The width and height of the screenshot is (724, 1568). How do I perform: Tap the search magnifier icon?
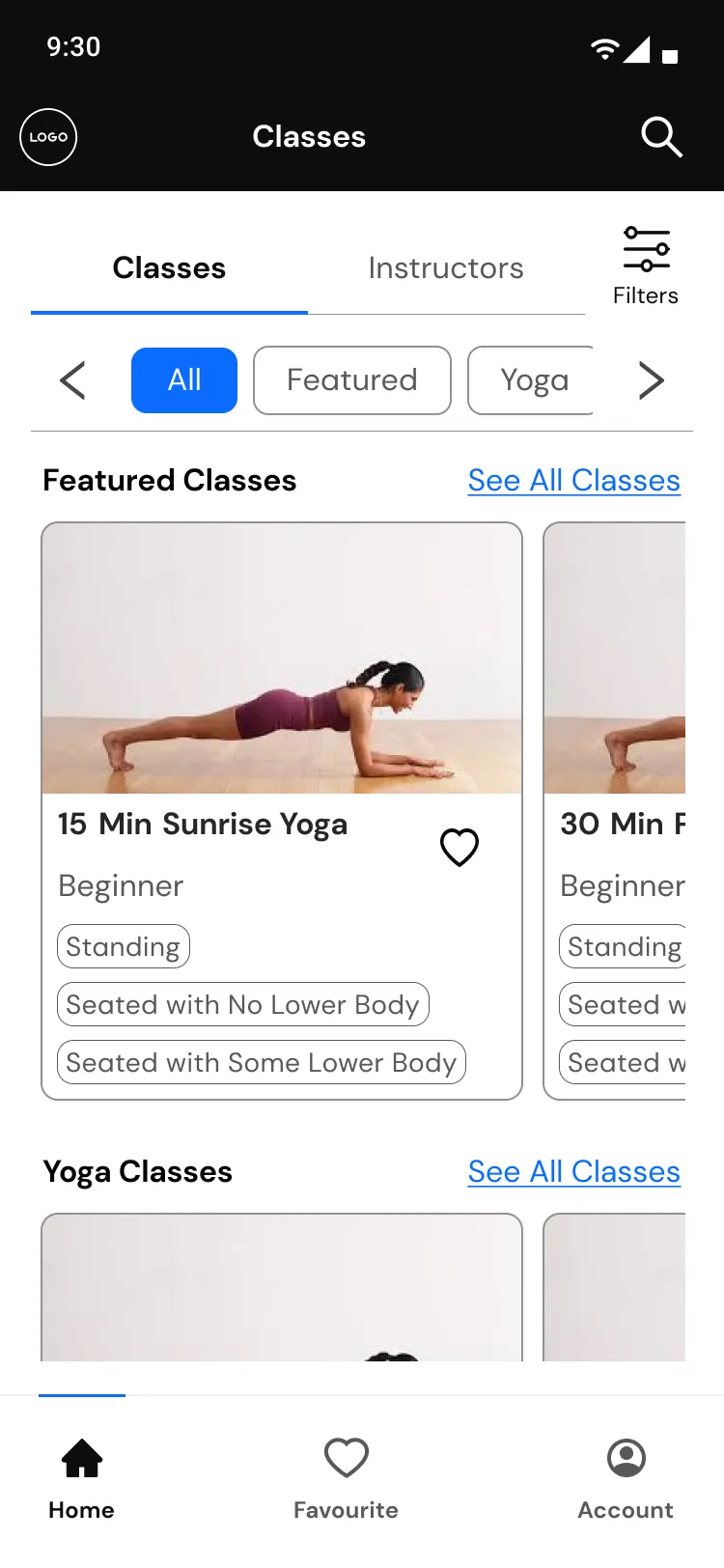tap(661, 137)
